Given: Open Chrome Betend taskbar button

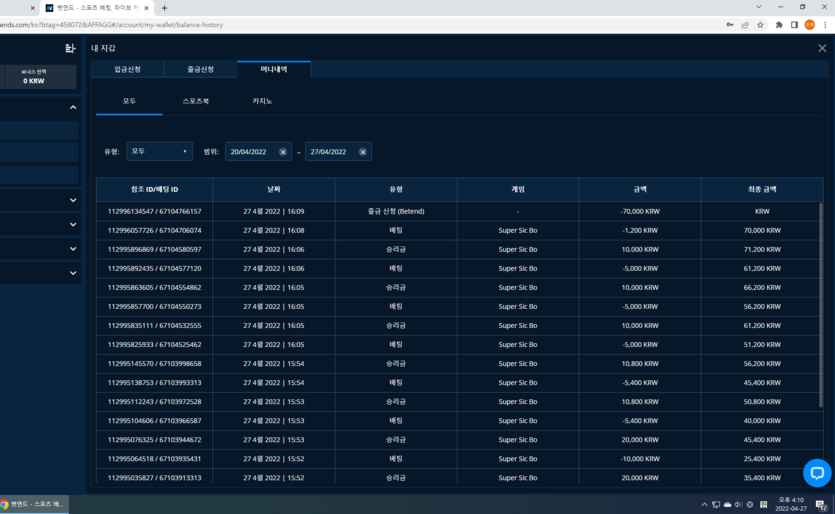Looking at the screenshot, I should (34, 504).
